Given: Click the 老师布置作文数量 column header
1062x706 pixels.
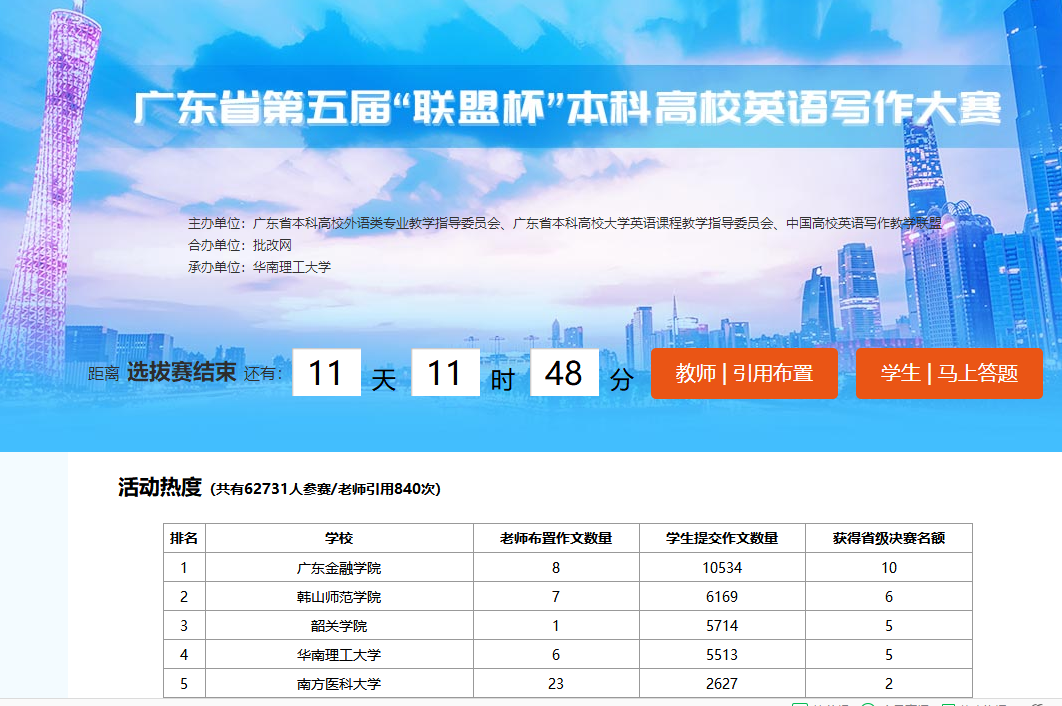Looking at the screenshot, I should point(556,538).
